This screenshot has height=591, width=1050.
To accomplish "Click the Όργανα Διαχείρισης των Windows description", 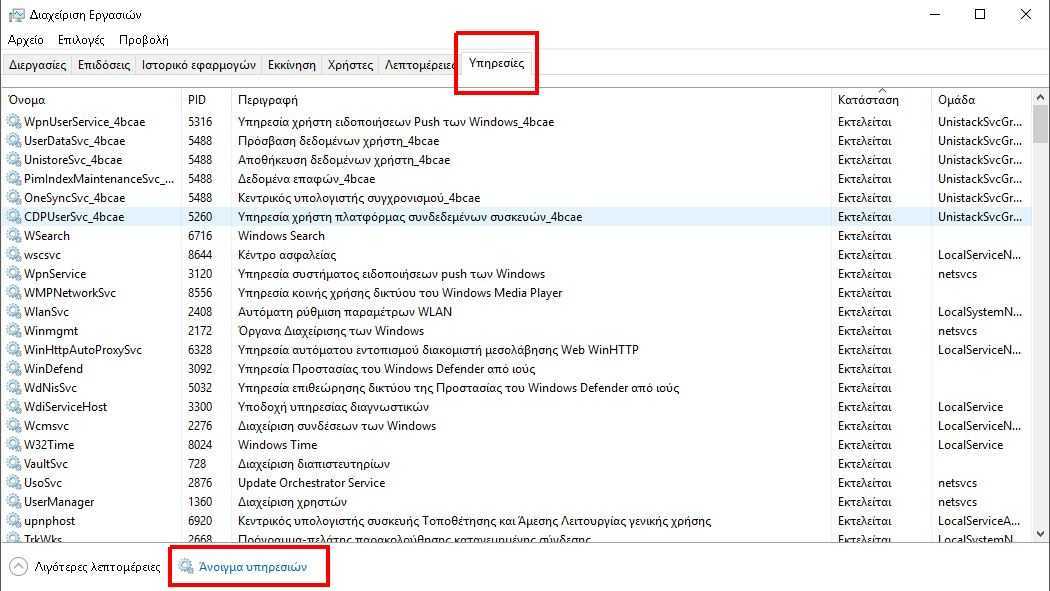I will [x=331, y=331].
